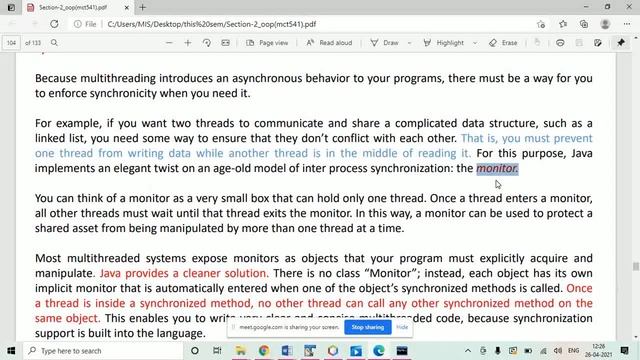Open Page view options
The height and width of the screenshot is (360, 640).
click(x=267, y=42)
